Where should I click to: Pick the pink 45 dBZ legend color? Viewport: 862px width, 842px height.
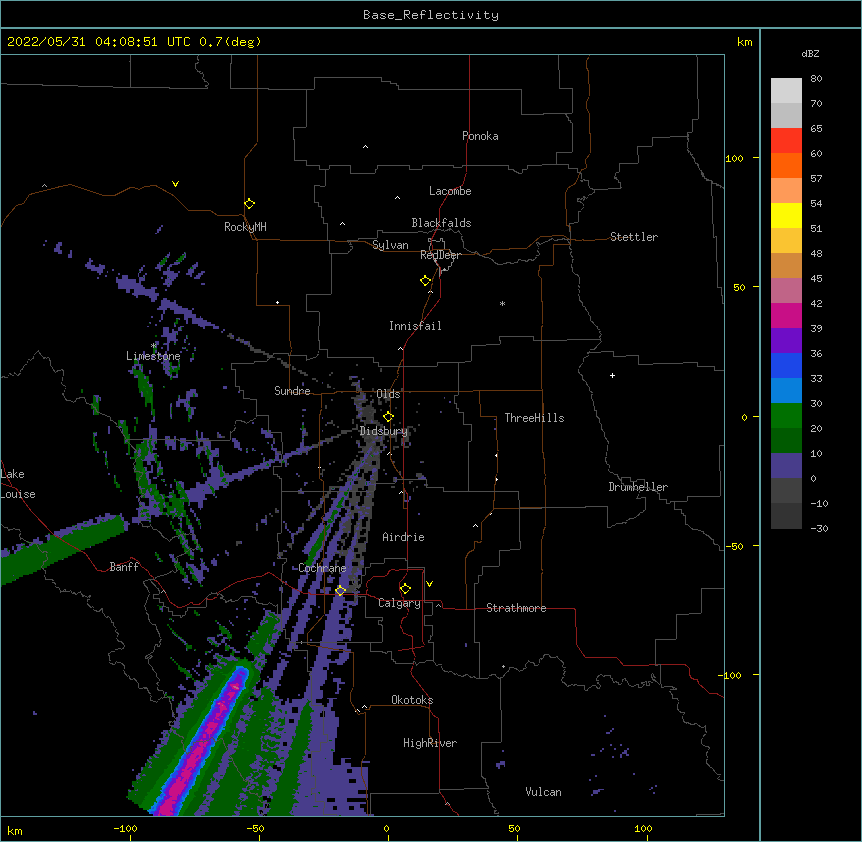[786, 291]
